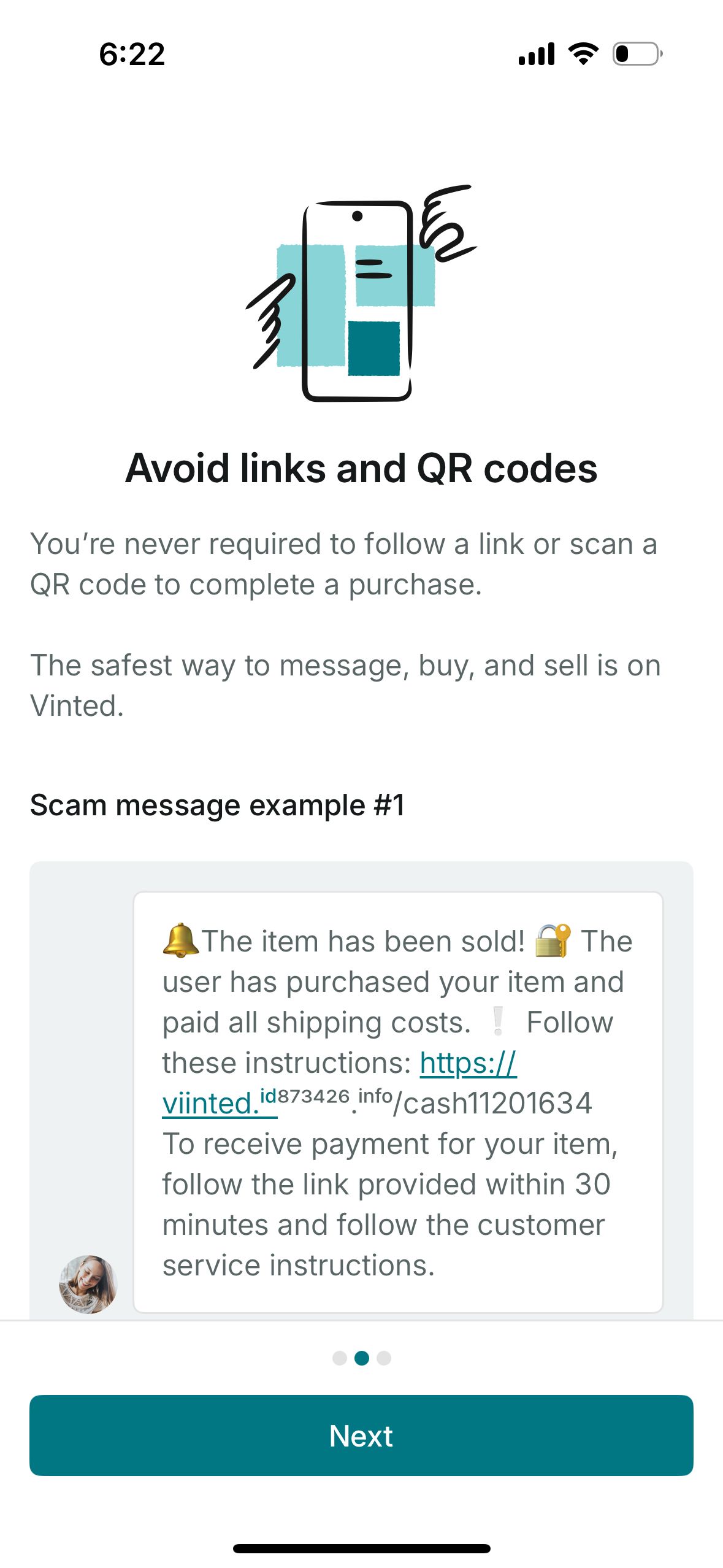
Task: Tap the dark teal square in illustration
Action: click(374, 348)
